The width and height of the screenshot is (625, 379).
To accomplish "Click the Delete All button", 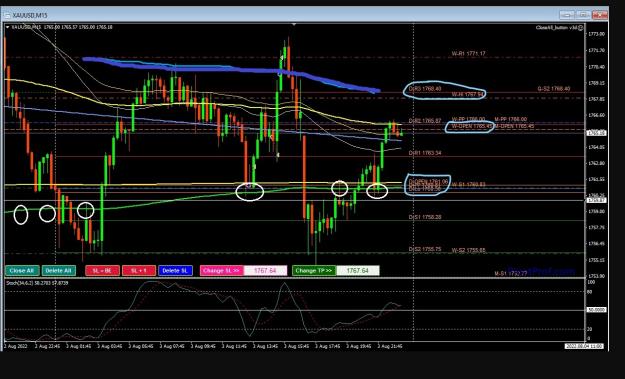I will click(59, 271).
